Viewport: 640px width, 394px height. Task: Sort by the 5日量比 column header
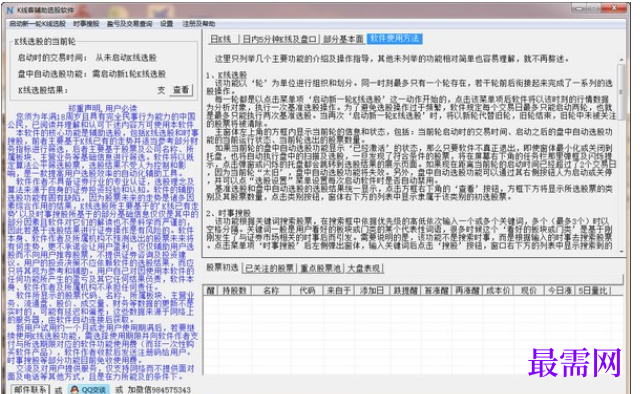click(x=593, y=291)
